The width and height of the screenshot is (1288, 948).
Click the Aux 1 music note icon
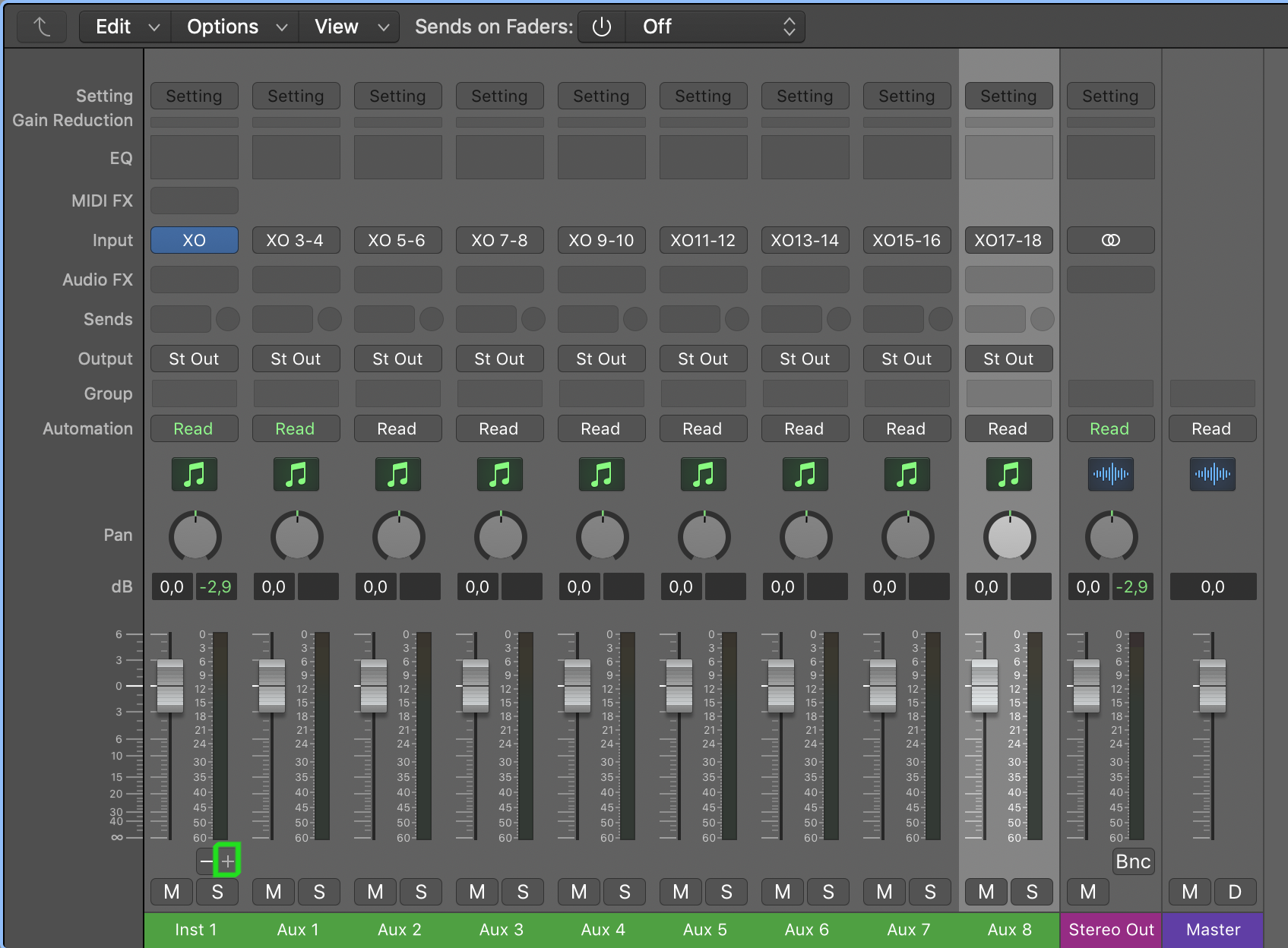click(x=296, y=474)
